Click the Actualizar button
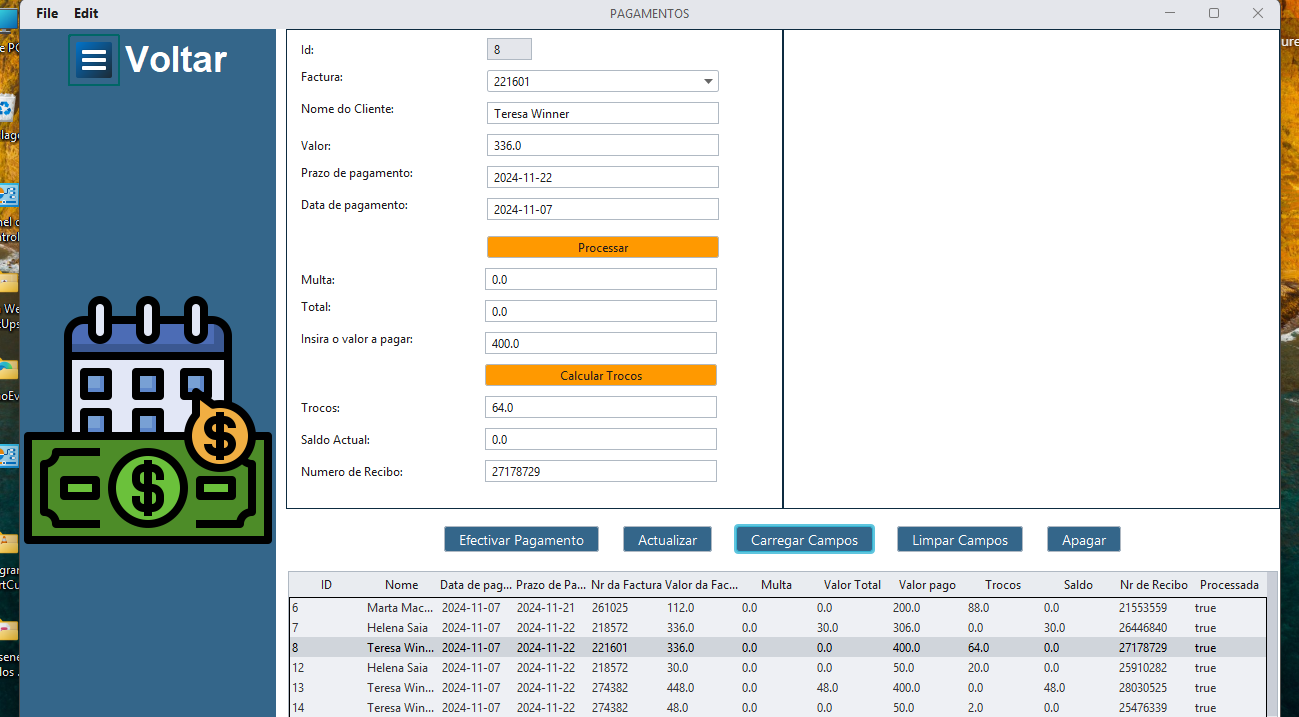This screenshot has width=1299, height=717. (x=667, y=540)
